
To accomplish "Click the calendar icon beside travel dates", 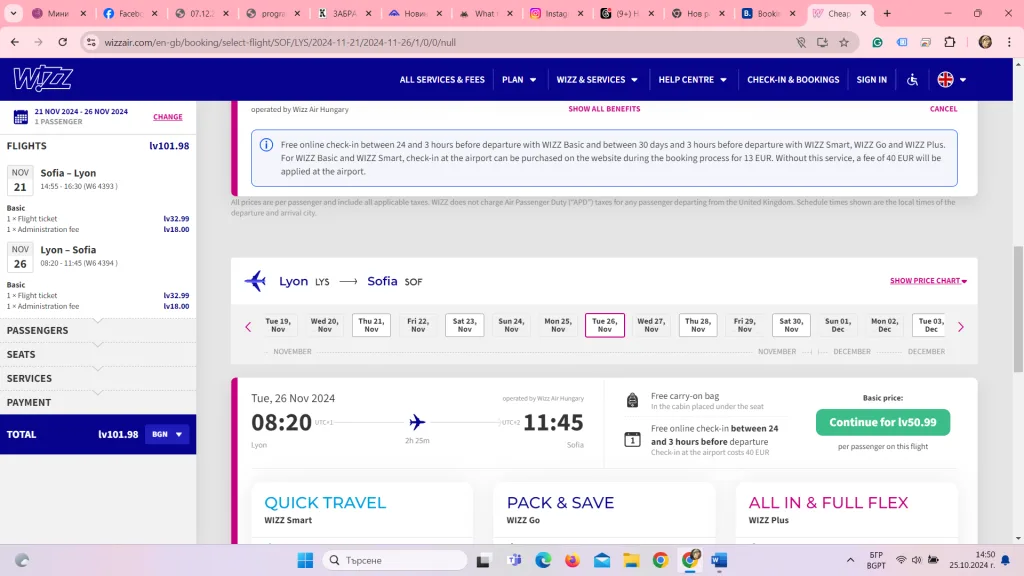I will click(20, 117).
